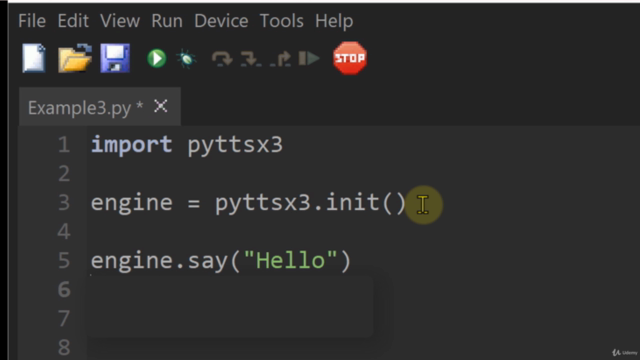640x360 pixels.
Task: Click pyttsx3 on the import line
Action: [x=235, y=146]
